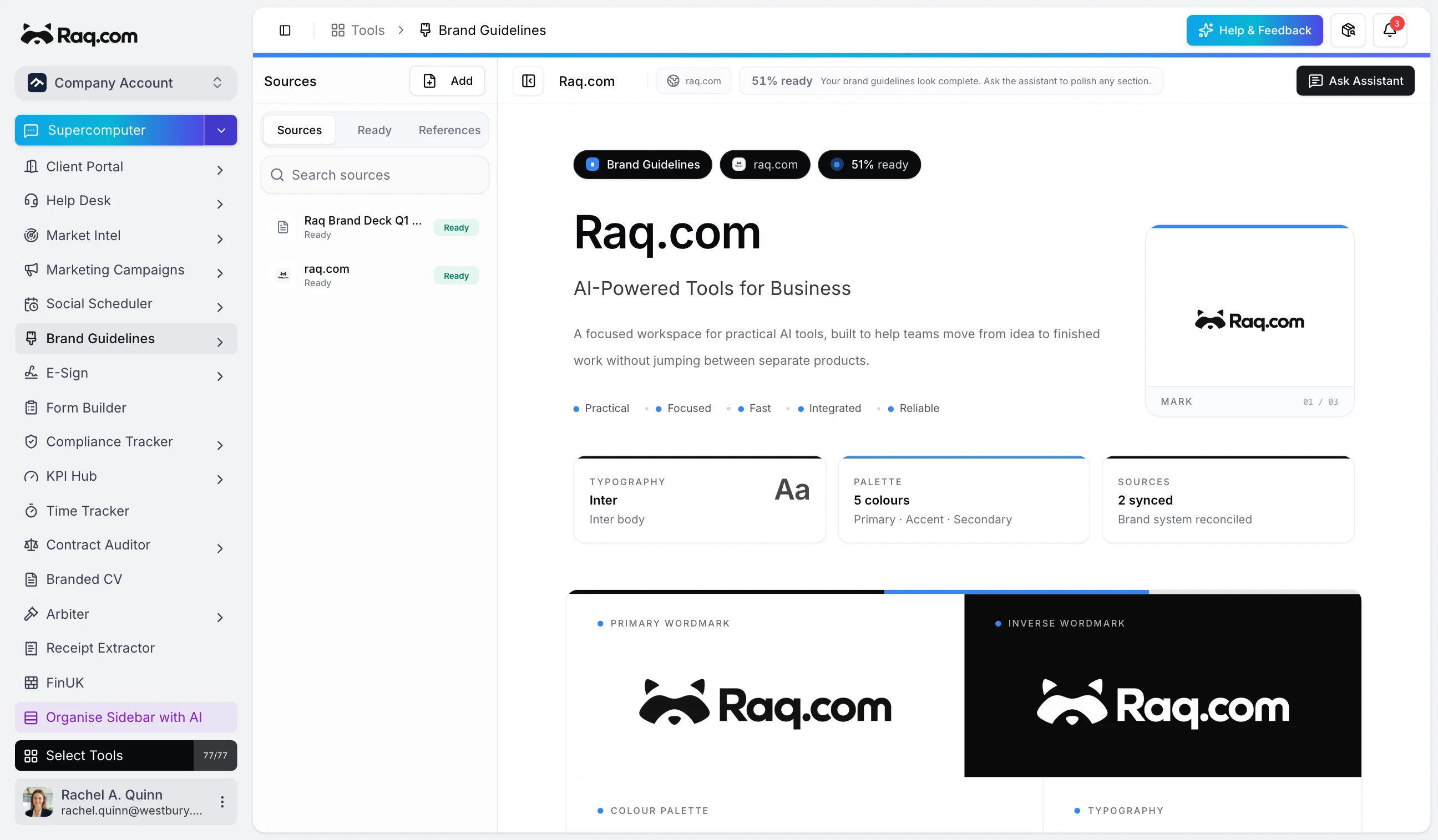The height and width of the screenshot is (840, 1438).
Task: Click the Mark logo card thumbnail
Action: (x=1249, y=321)
